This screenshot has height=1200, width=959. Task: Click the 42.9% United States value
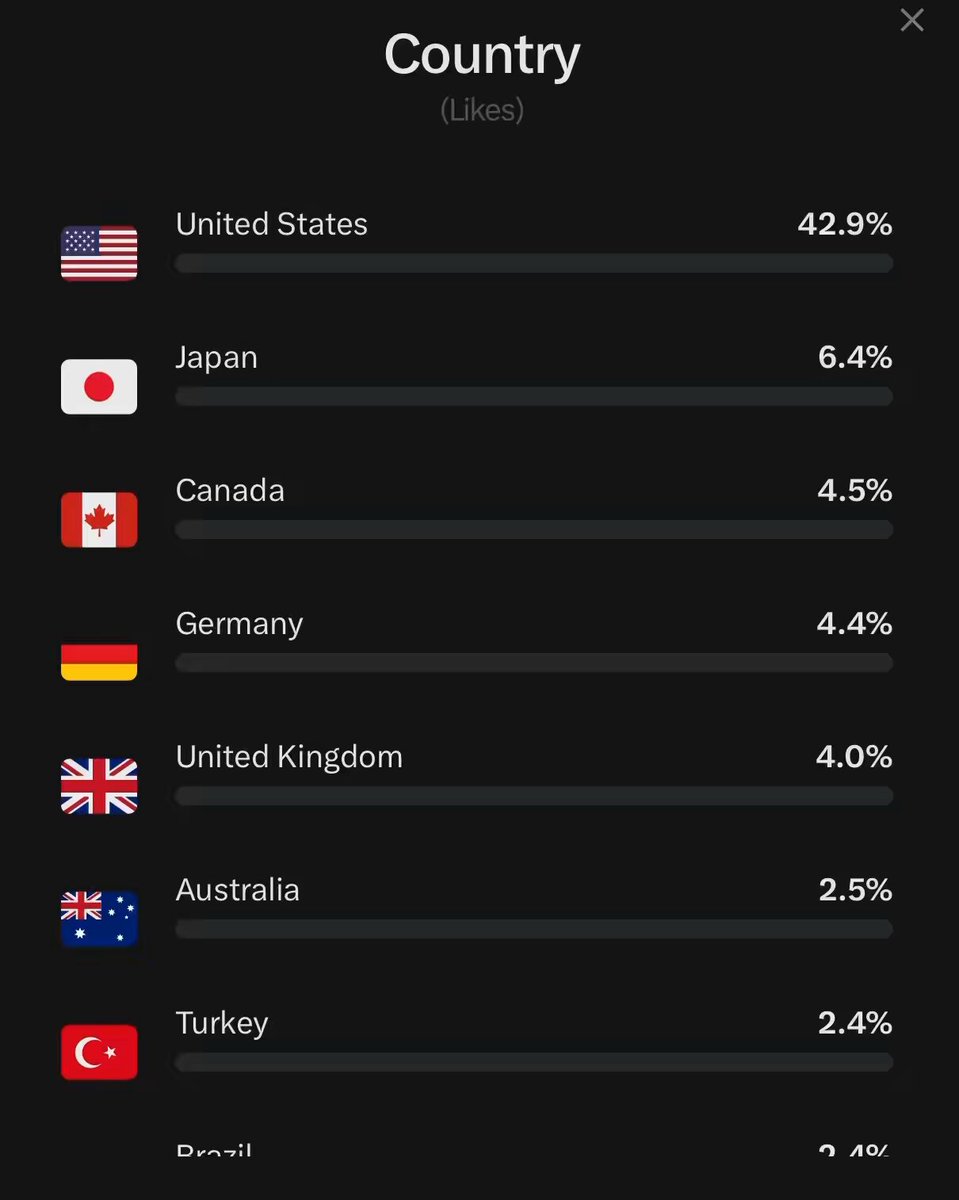click(845, 224)
